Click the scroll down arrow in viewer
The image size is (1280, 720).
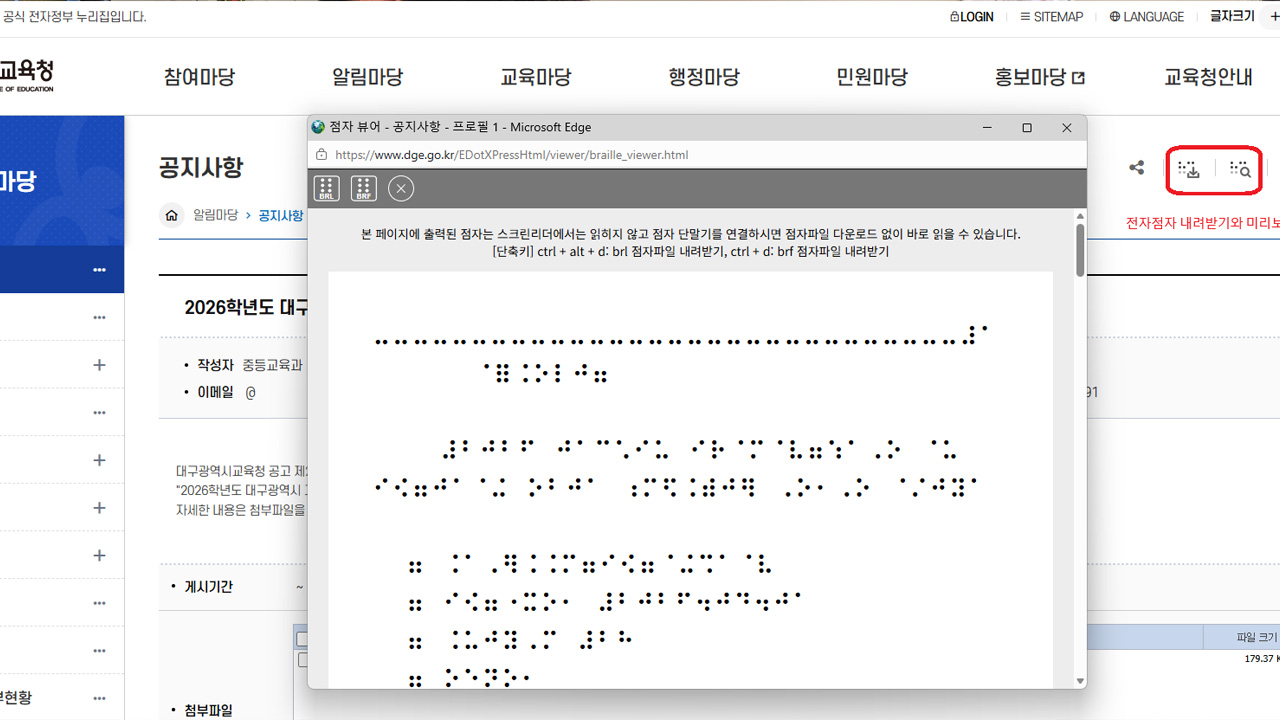[x=1080, y=681]
